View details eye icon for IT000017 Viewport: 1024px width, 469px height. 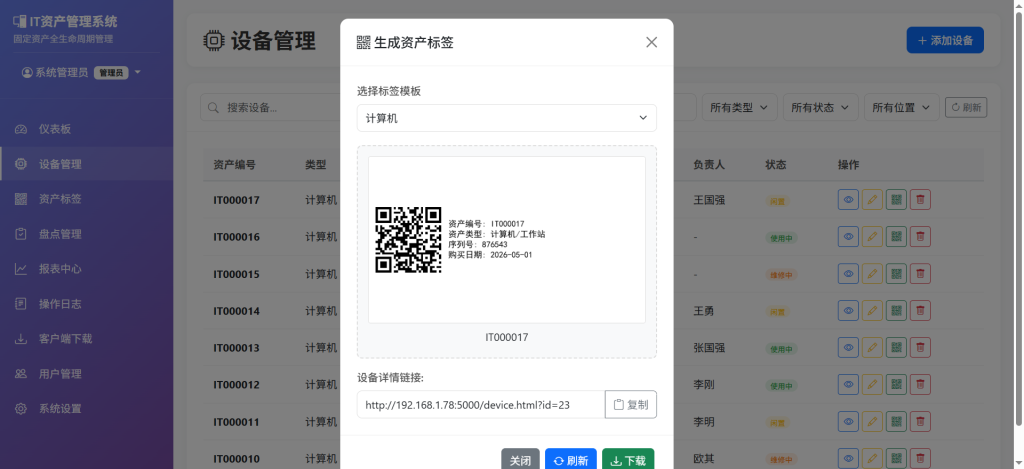848,200
